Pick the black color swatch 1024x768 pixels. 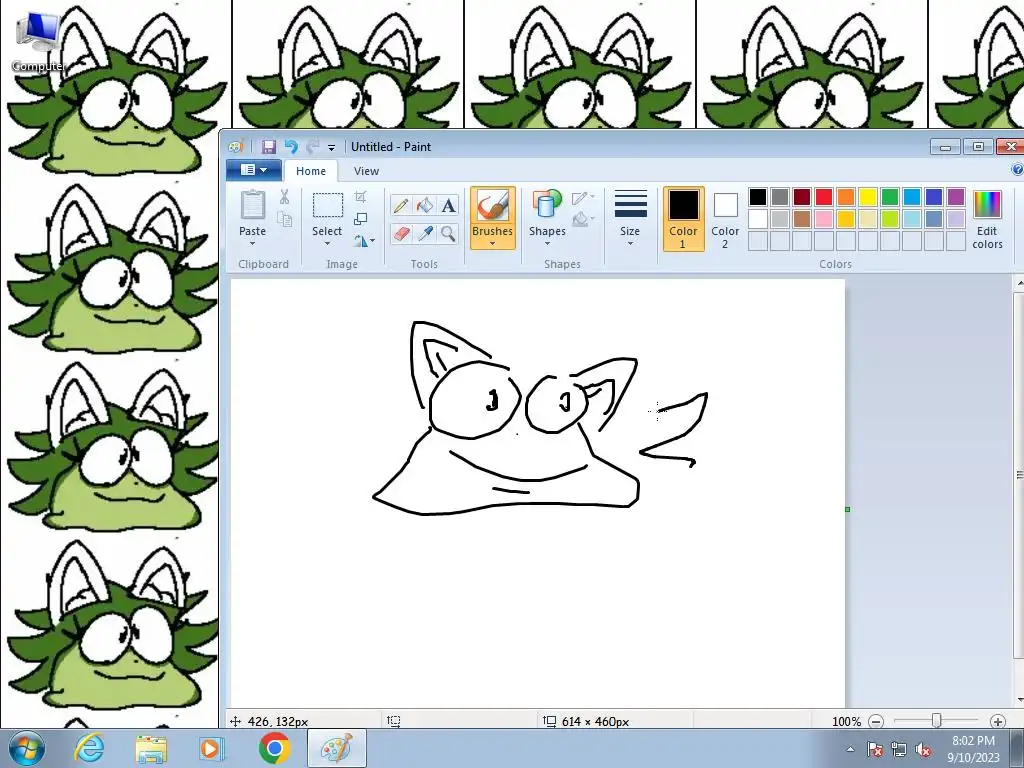pyautogui.click(x=758, y=197)
